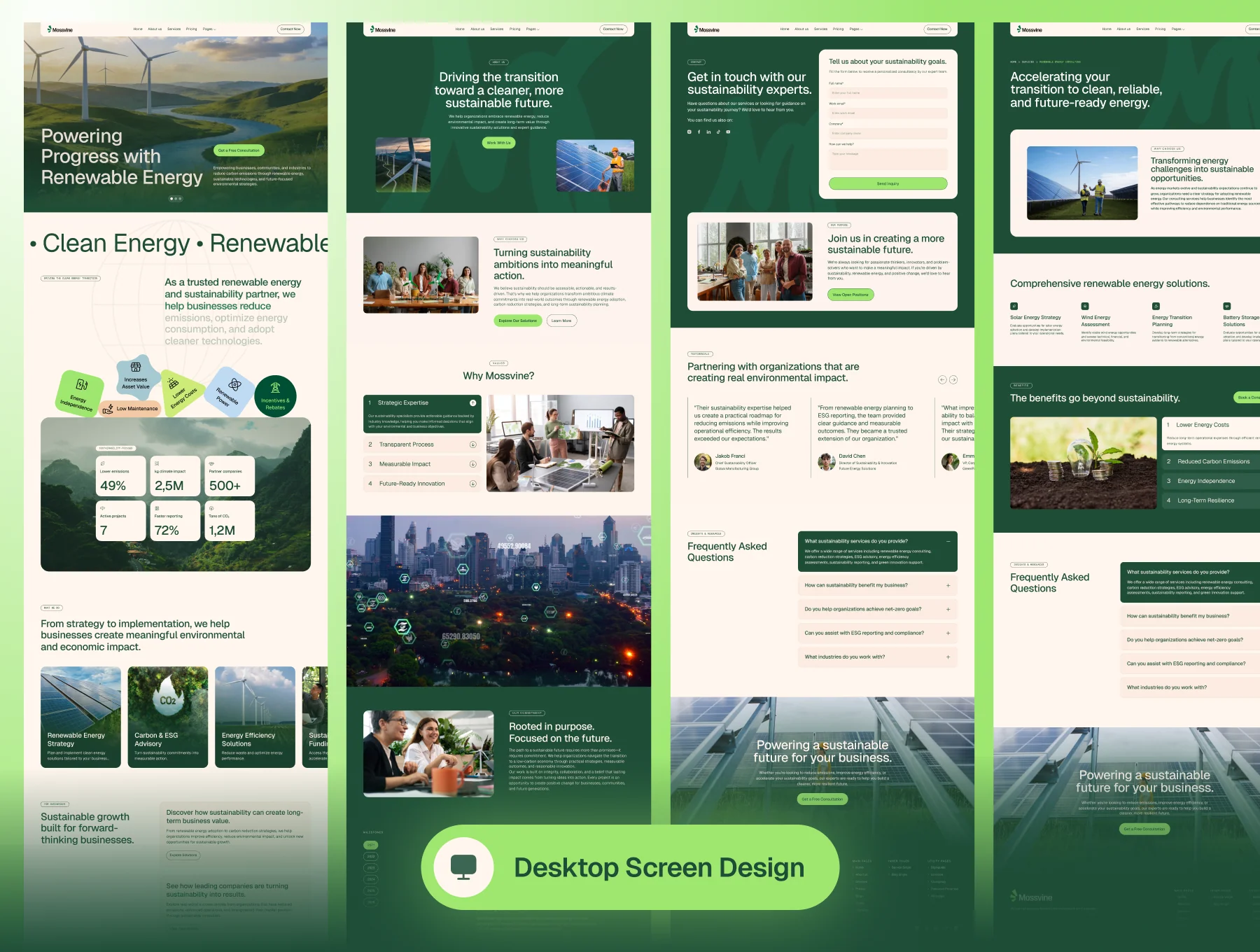This screenshot has width=1260, height=952.
Task: Click the icon above Solar Energy Strategy
Action: [1014, 306]
